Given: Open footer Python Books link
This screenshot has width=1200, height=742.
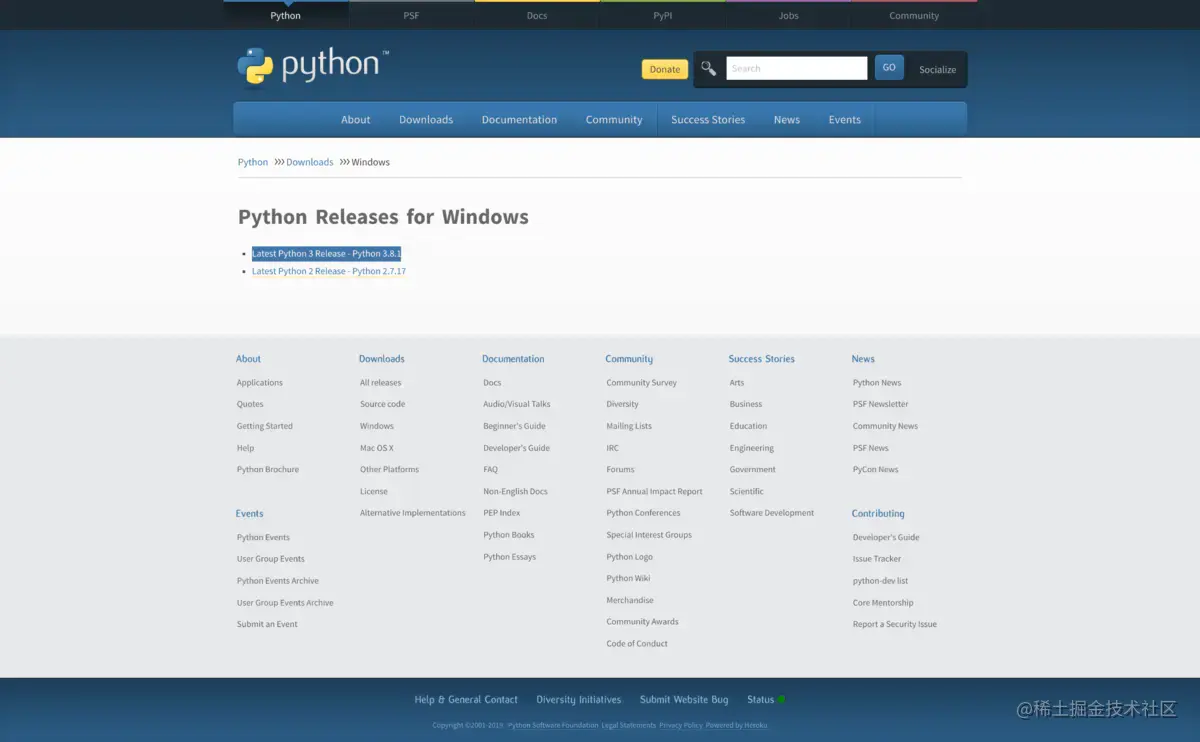Looking at the screenshot, I should pos(509,535).
